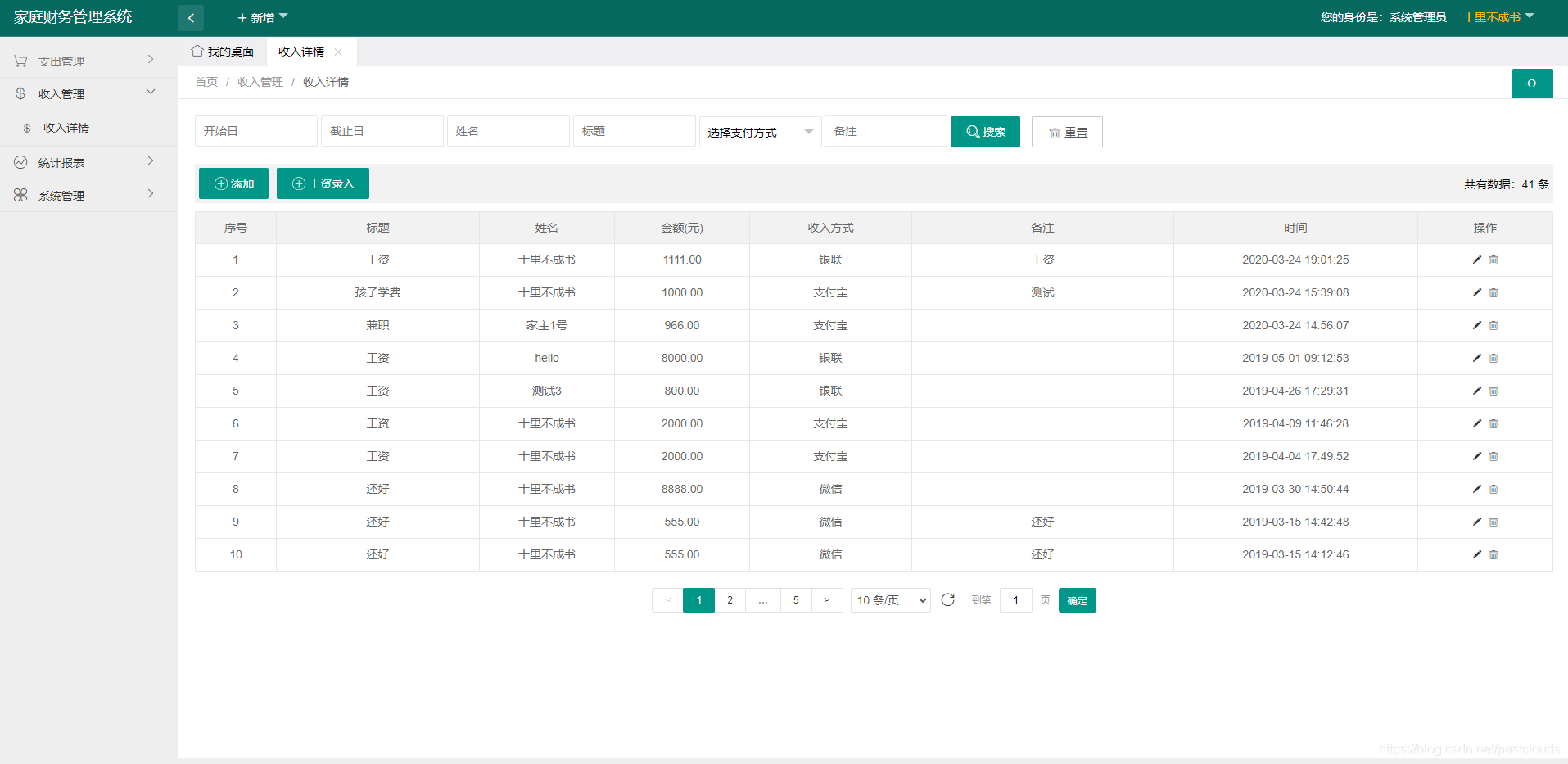This screenshot has height=764, width=1568.
Task: Delete hello's 8000.00 record trash icon
Action: pyautogui.click(x=1493, y=358)
